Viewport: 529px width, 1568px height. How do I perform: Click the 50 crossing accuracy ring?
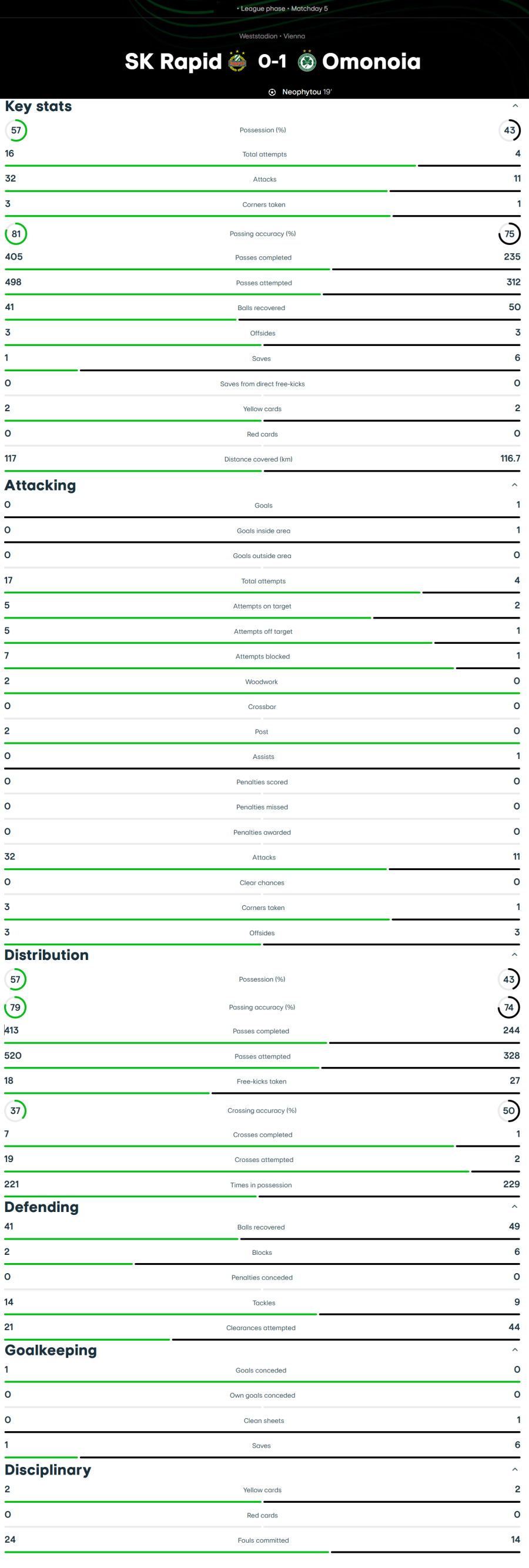tap(509, 1110)
